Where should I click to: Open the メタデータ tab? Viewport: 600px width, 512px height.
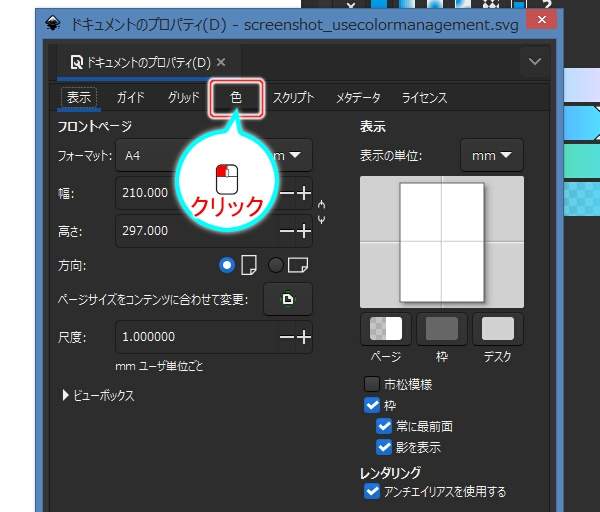[358, 98]
